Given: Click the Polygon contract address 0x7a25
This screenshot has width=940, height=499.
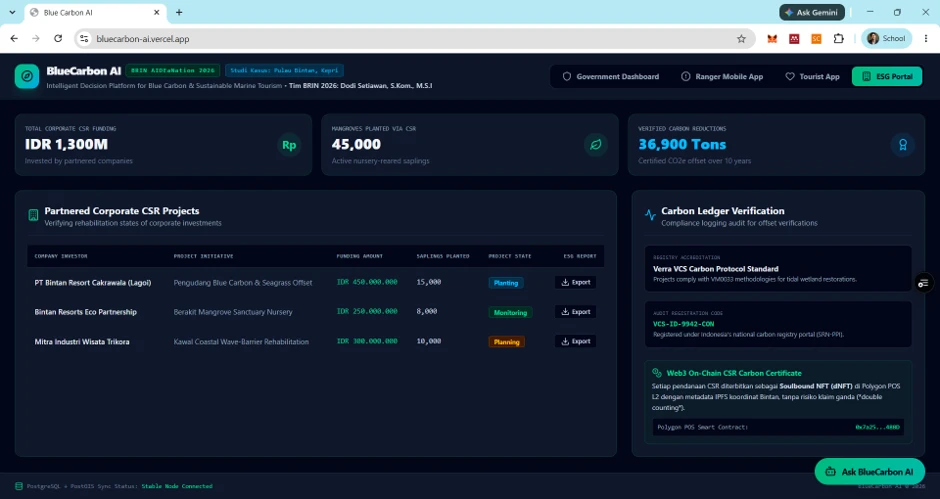Looking at the screenshot, I should (x=877, y=428).
